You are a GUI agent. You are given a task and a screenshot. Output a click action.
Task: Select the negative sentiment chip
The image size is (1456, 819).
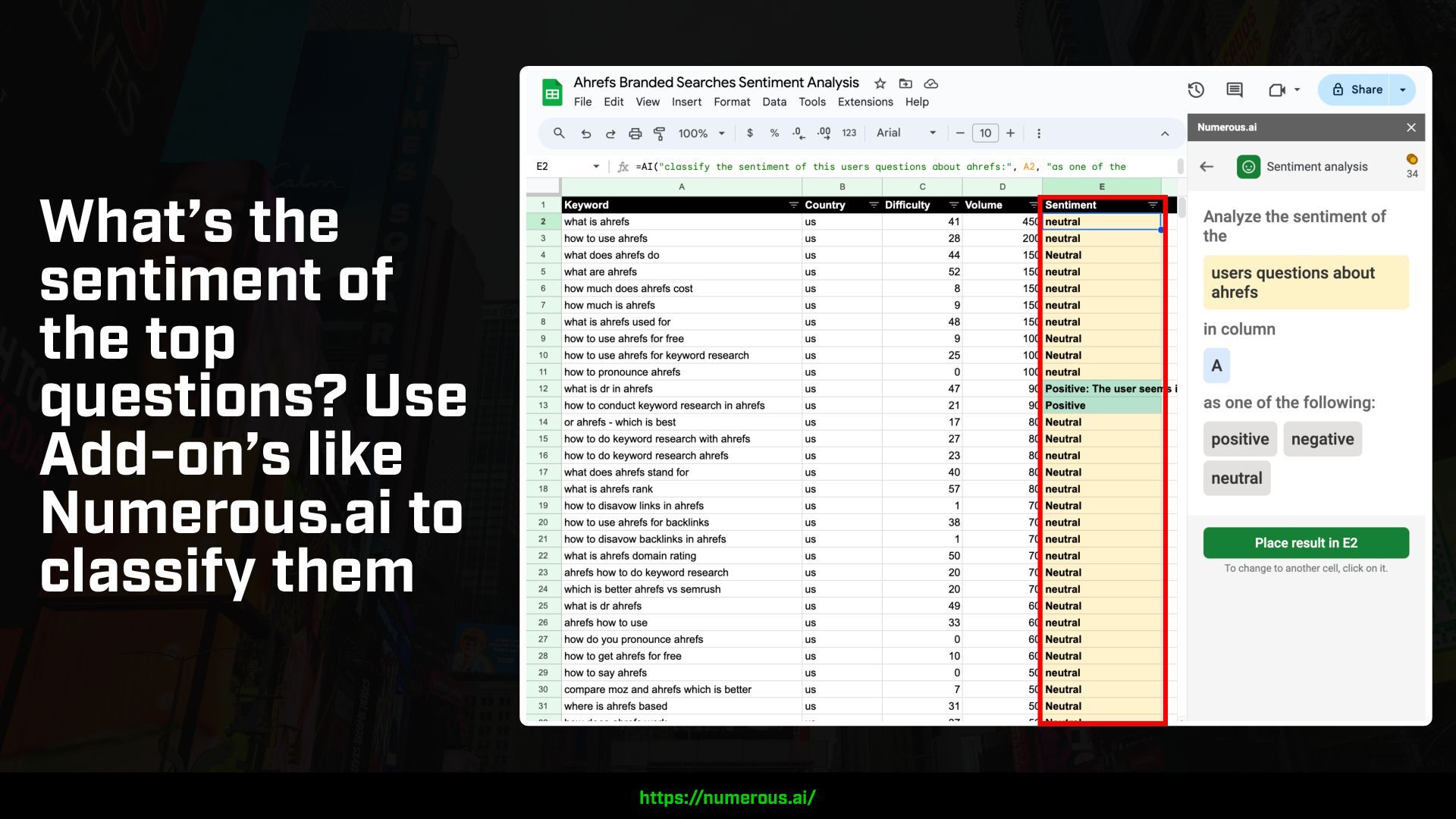[x=1322, y=439]
